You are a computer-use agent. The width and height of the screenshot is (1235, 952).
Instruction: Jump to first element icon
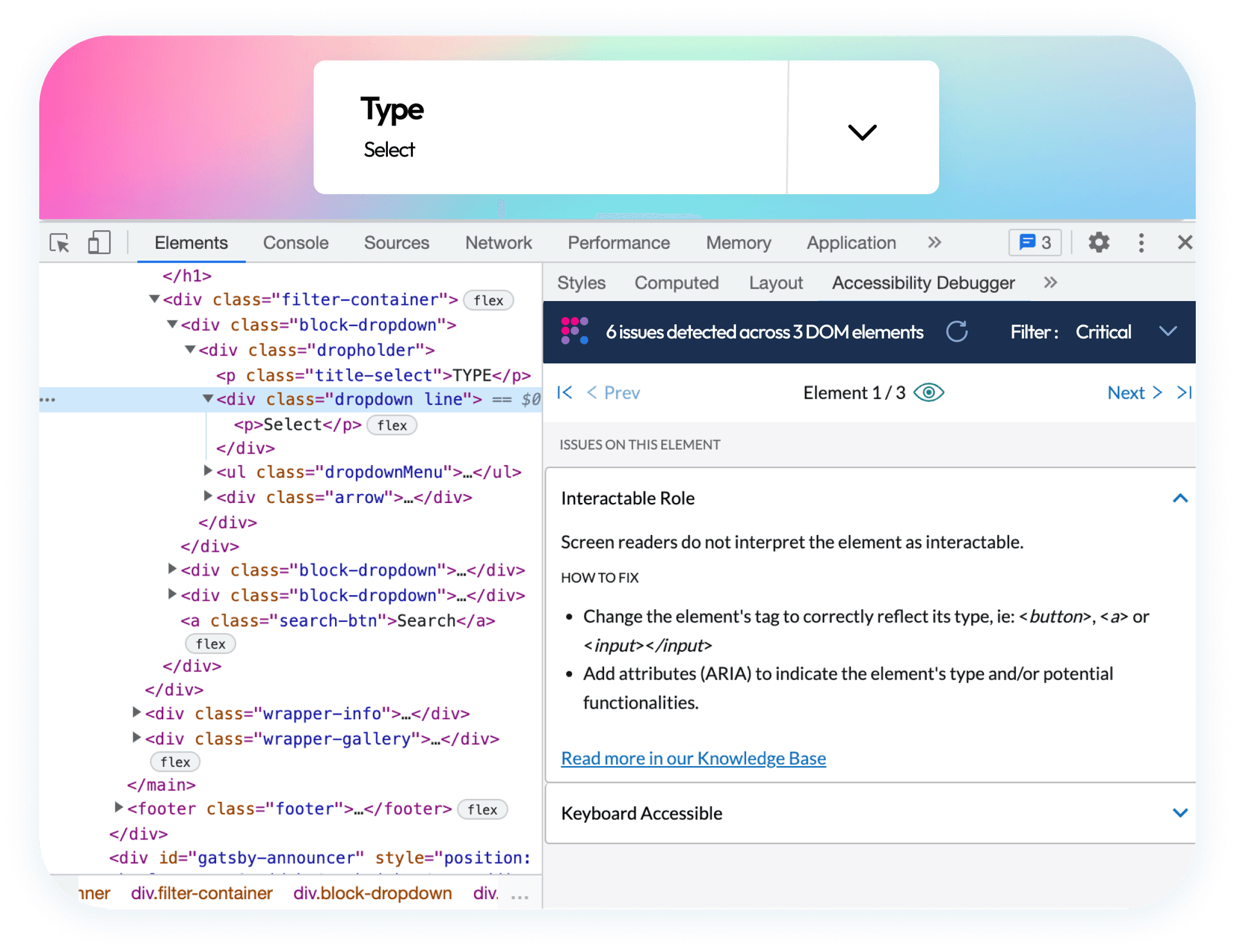click(565, 392)
